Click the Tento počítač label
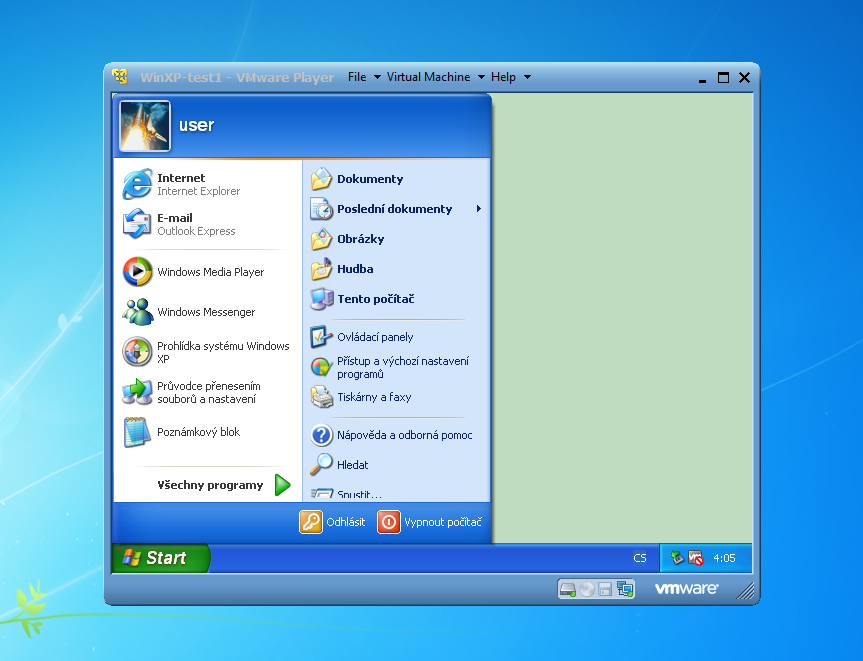 376,299
